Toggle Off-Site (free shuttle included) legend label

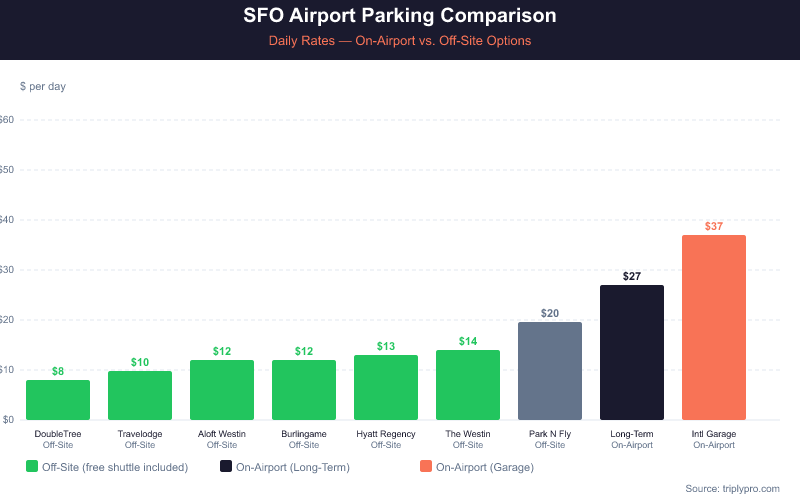click(x=115, y=466)
